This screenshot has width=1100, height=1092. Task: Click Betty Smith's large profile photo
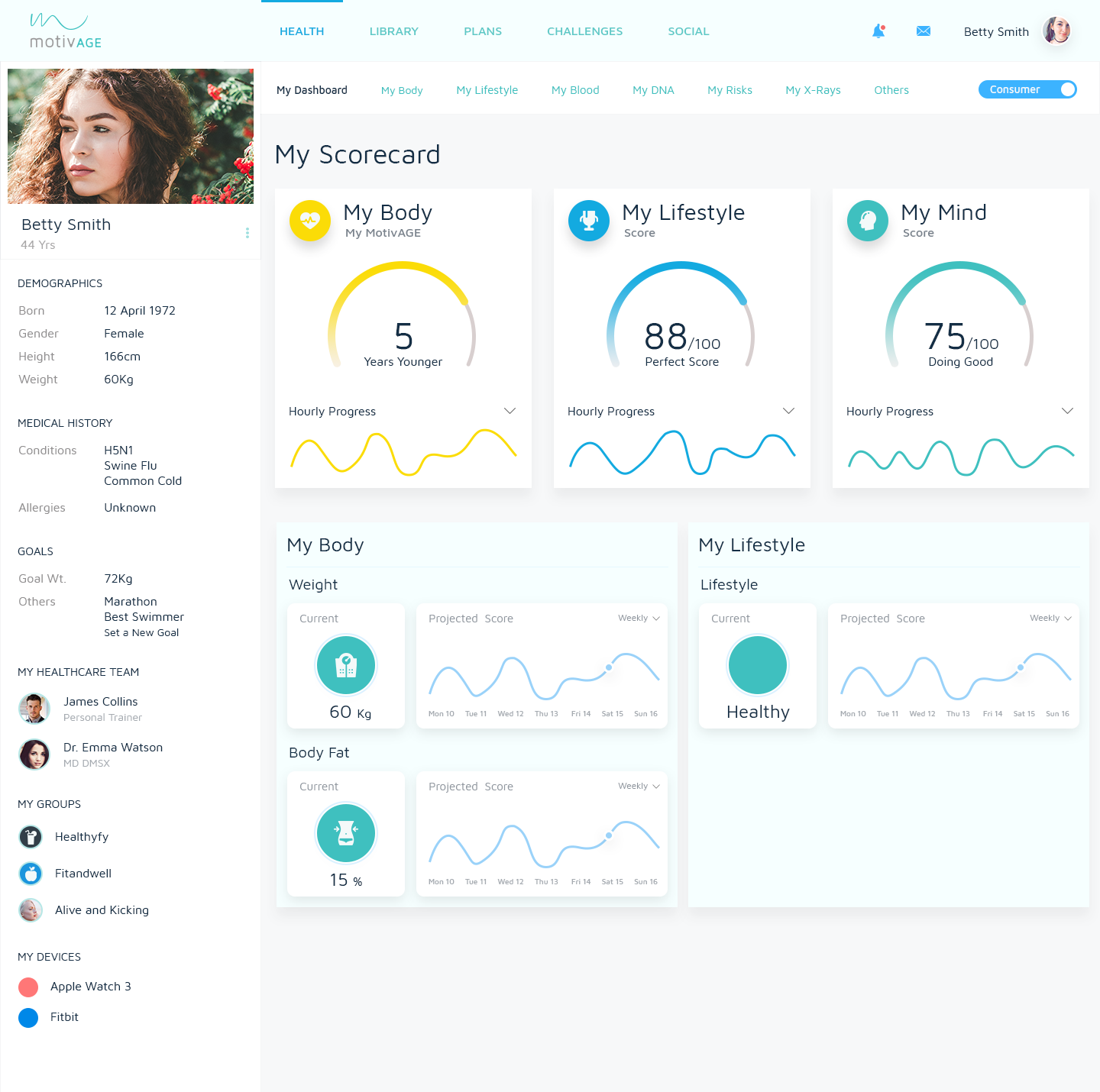[x=131, y=136]
